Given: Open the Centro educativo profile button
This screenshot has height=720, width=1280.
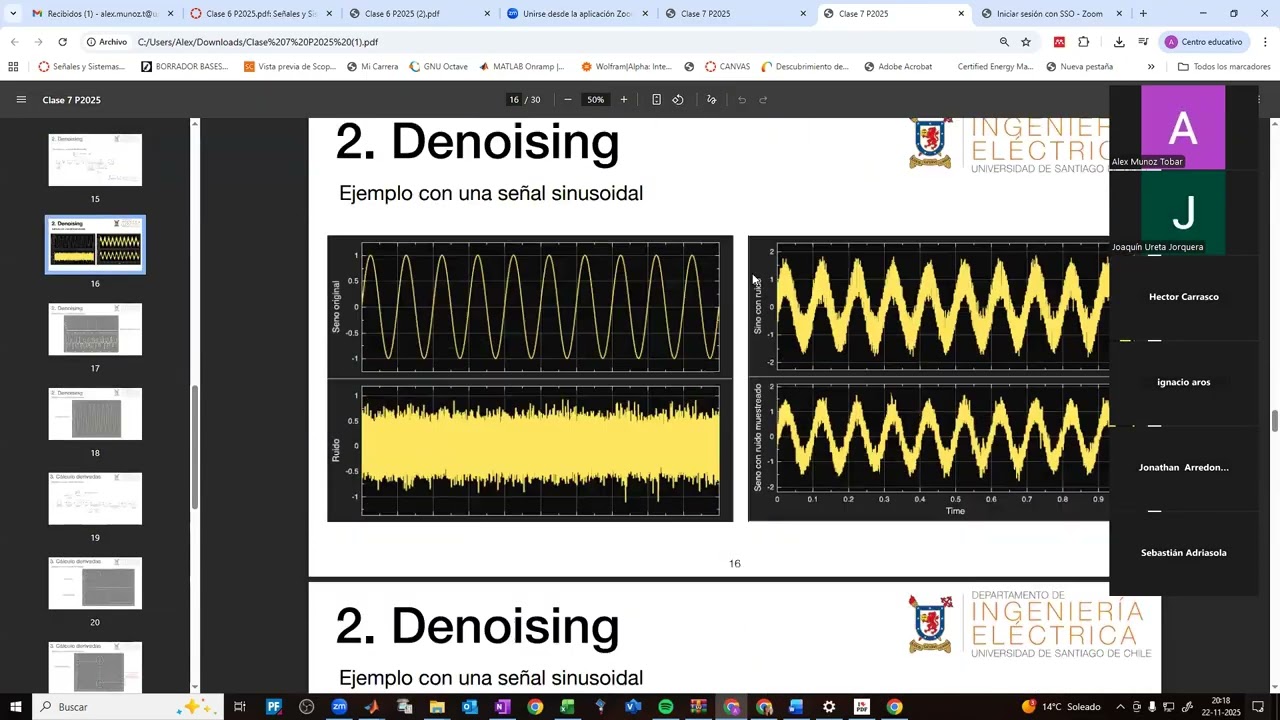Looking at the screenshot, I should 1204,42.
